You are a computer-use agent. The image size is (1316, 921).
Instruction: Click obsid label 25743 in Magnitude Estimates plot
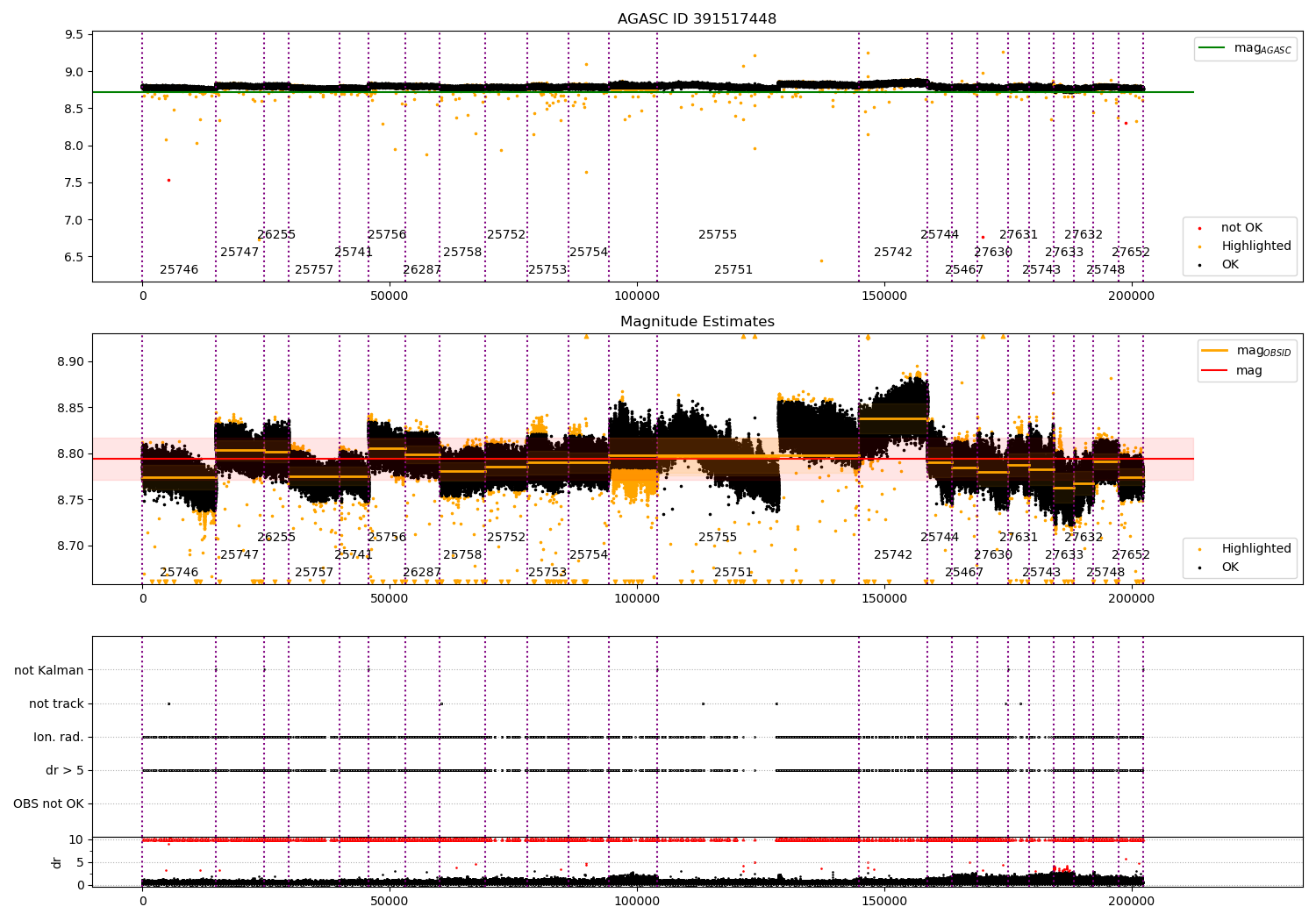click(x=1041, y=573)
